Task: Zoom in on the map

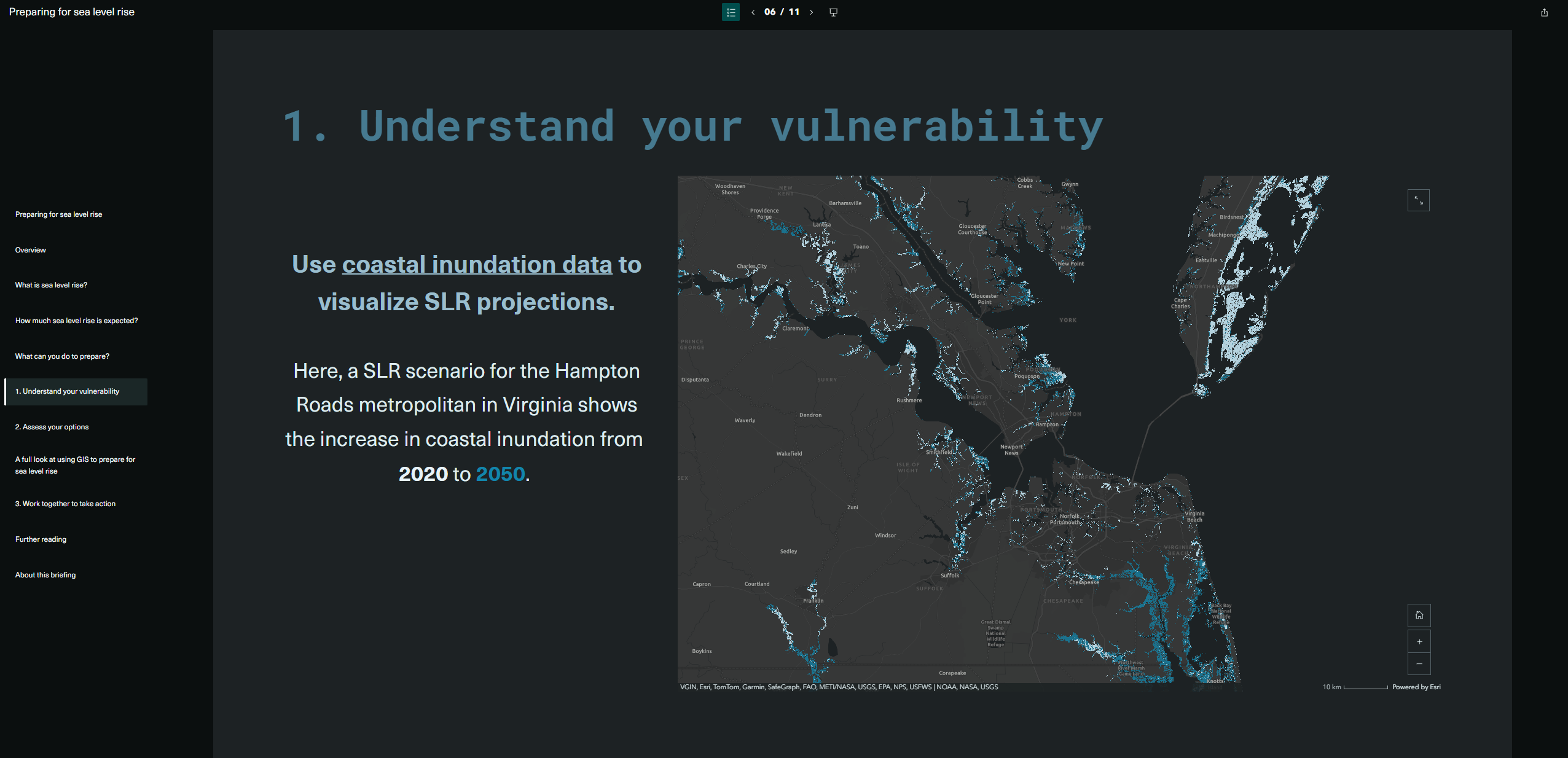Action: pyautogui.click(x=1419, y=641)
